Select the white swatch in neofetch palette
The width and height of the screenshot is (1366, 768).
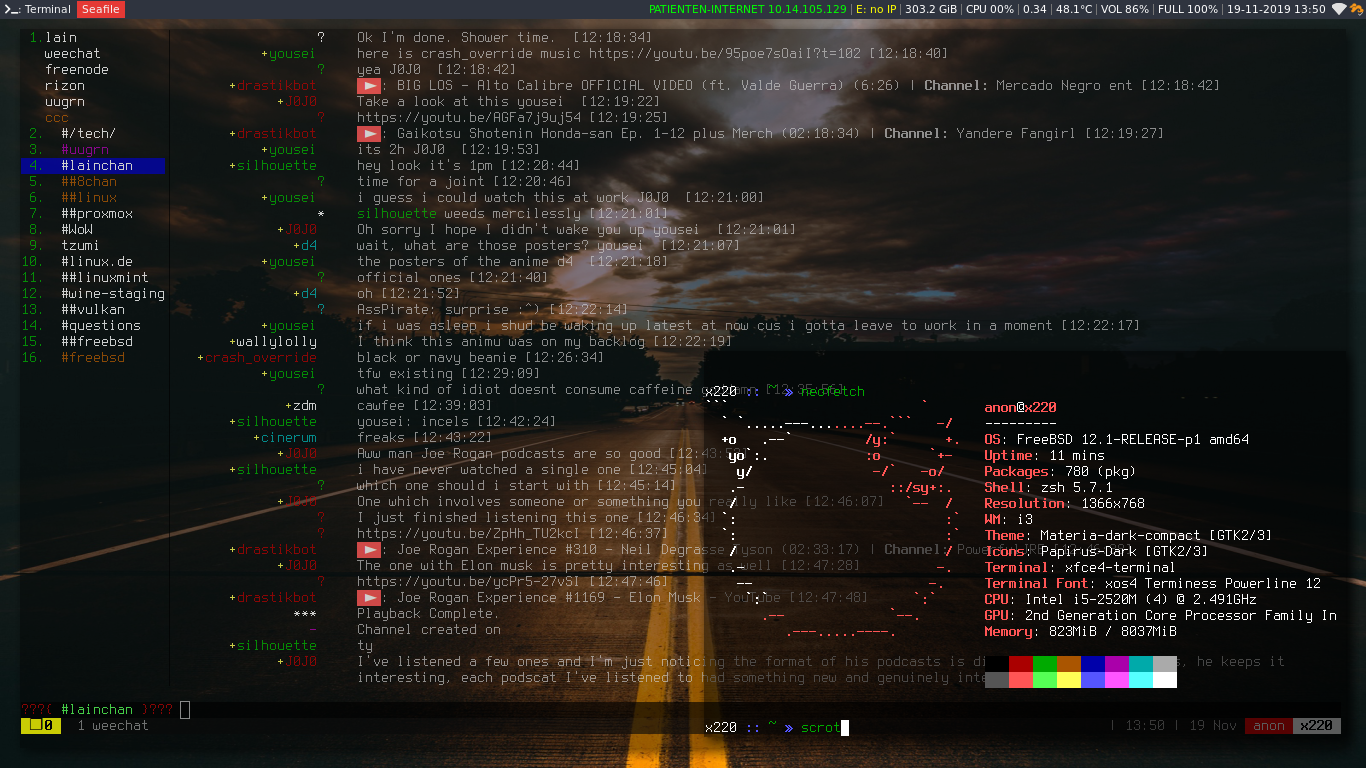[1165, 680]
